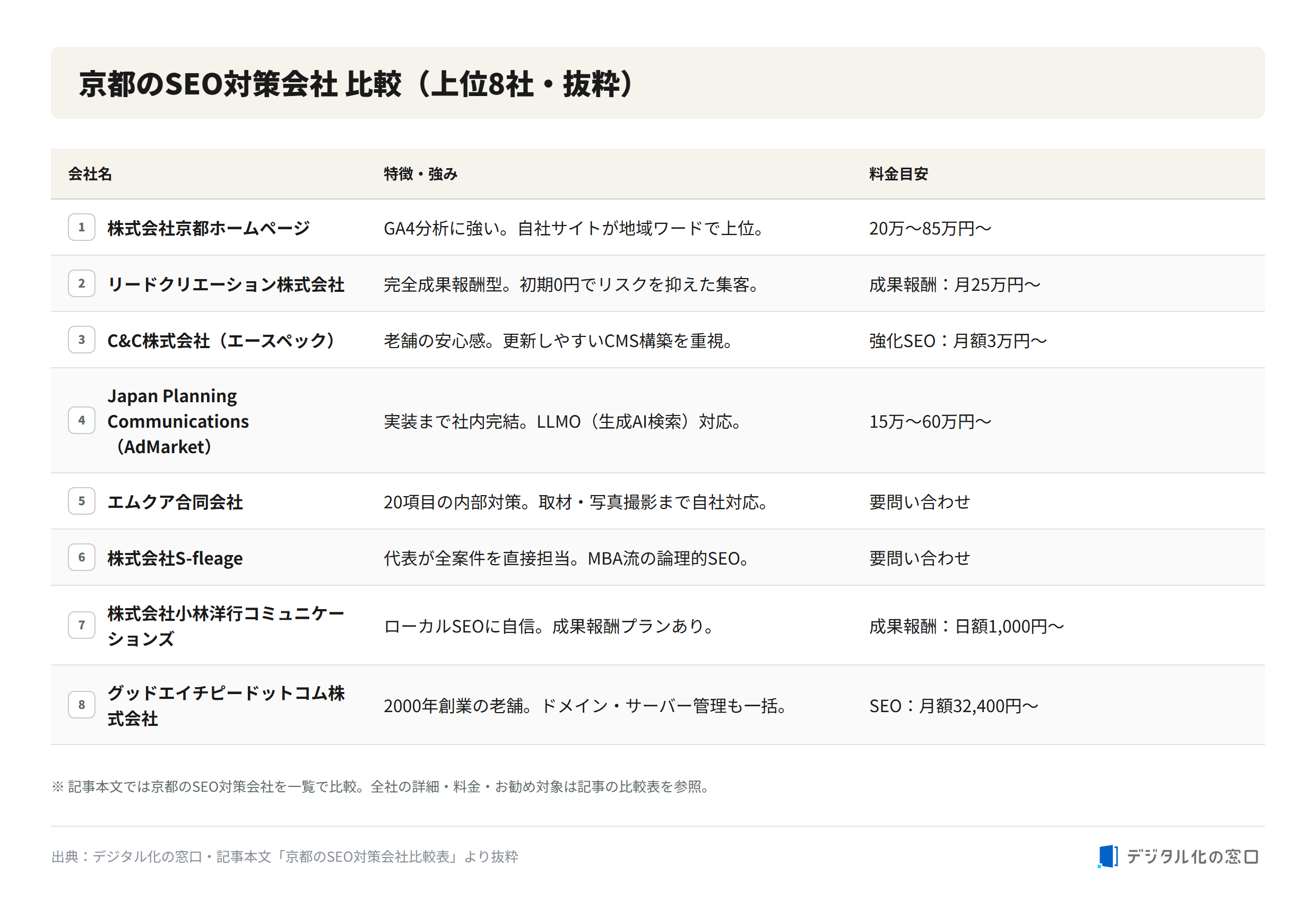Click the footnote starting ※ 記事本文では
1316x918 pixels.
click(x=380, y=786)
